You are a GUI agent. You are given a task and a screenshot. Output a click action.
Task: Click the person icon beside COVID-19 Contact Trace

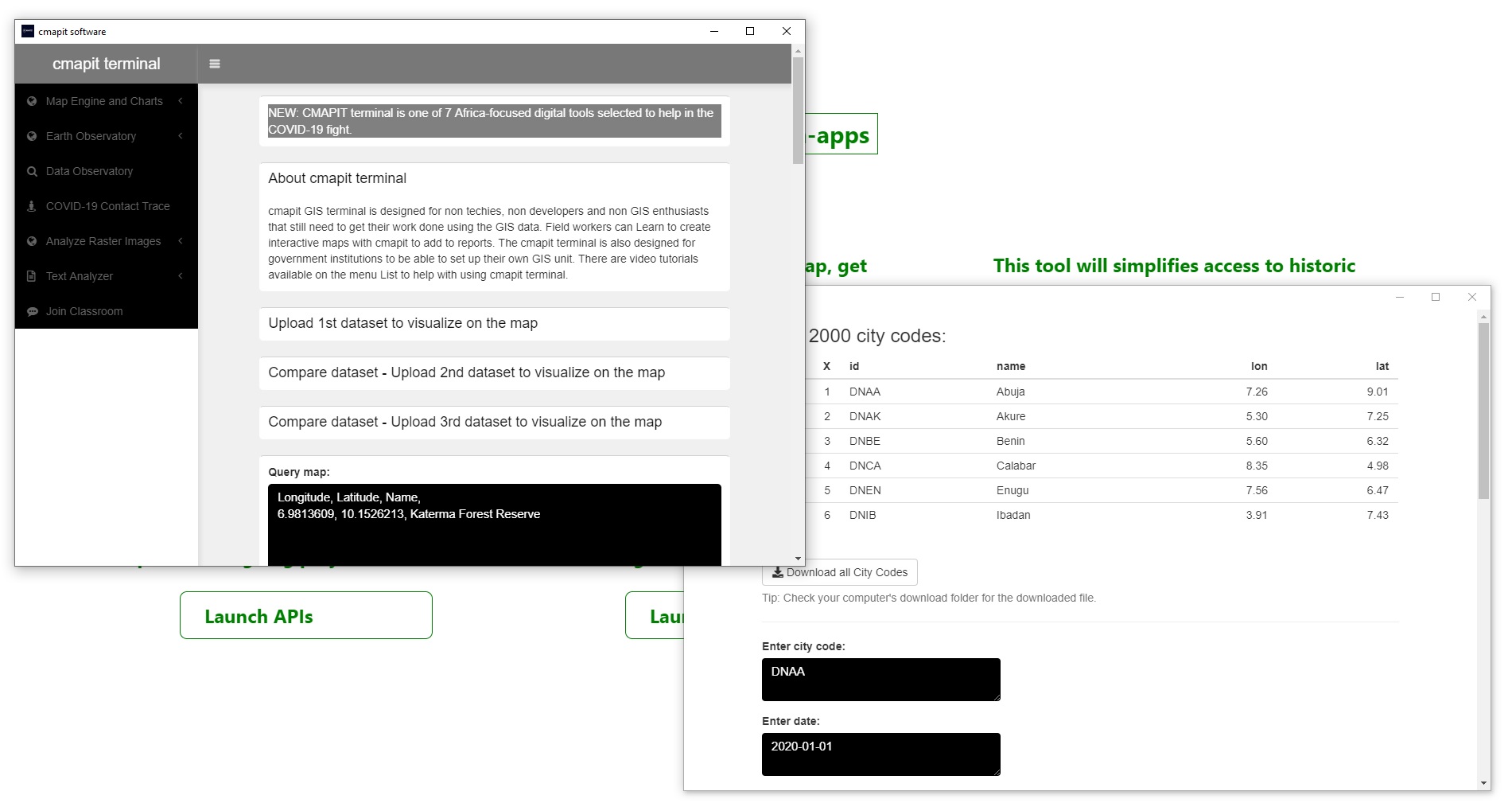click(x=32, y=206)
